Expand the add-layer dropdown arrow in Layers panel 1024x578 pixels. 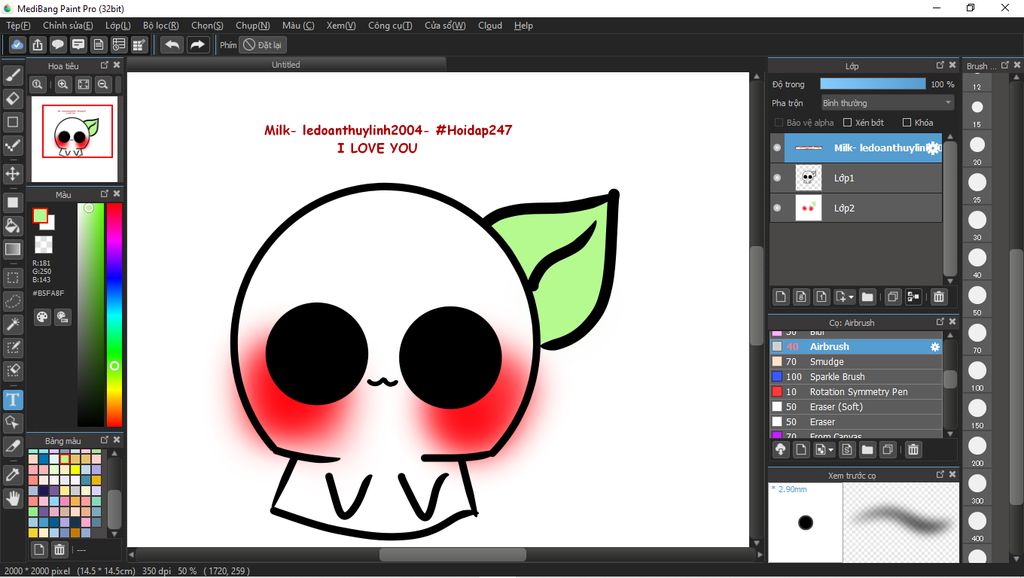point(851,297)
